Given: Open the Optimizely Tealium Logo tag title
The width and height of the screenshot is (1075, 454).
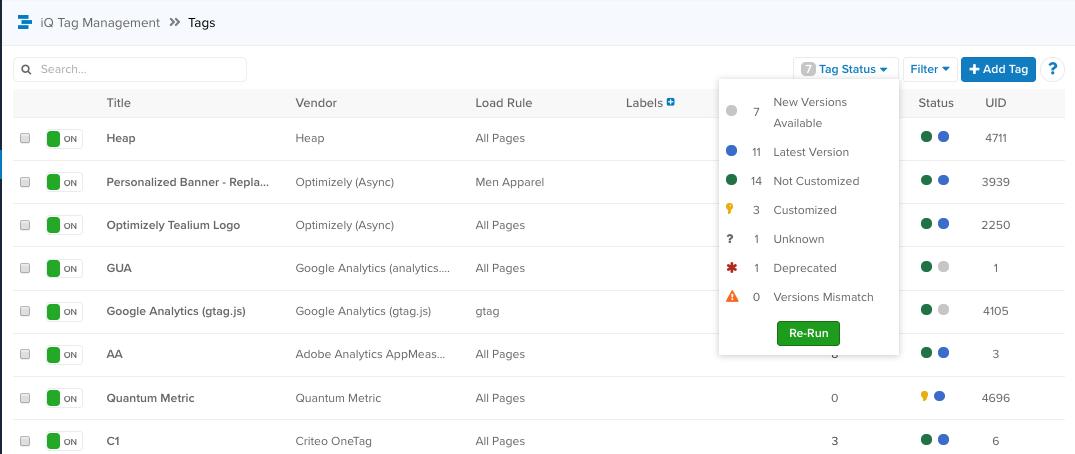Looking at the screenshot, I should [x=173, y=225].
